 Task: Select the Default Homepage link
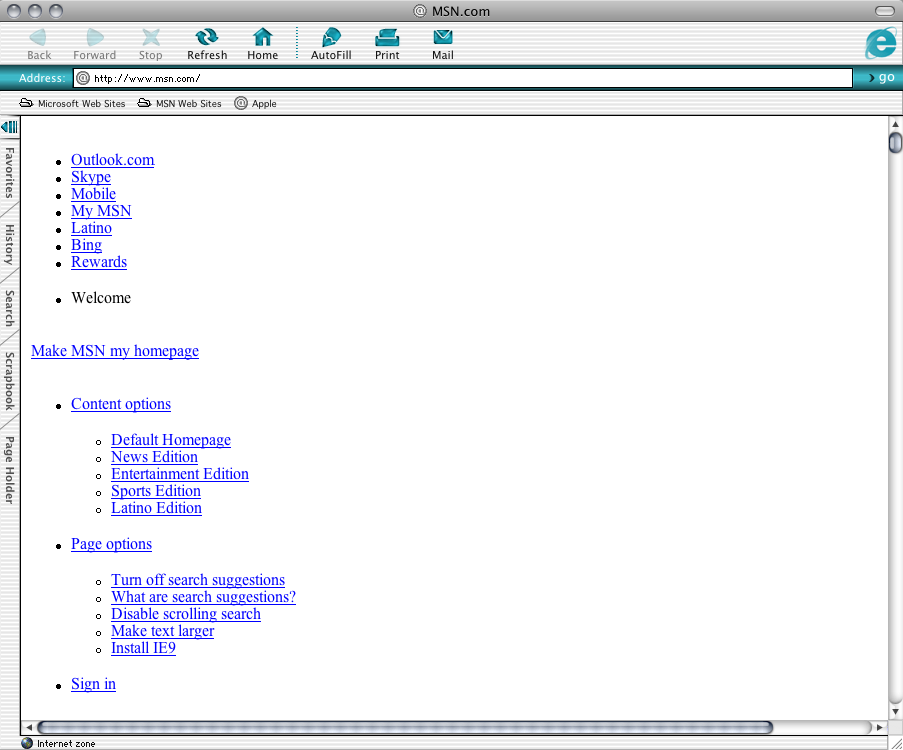171,440
